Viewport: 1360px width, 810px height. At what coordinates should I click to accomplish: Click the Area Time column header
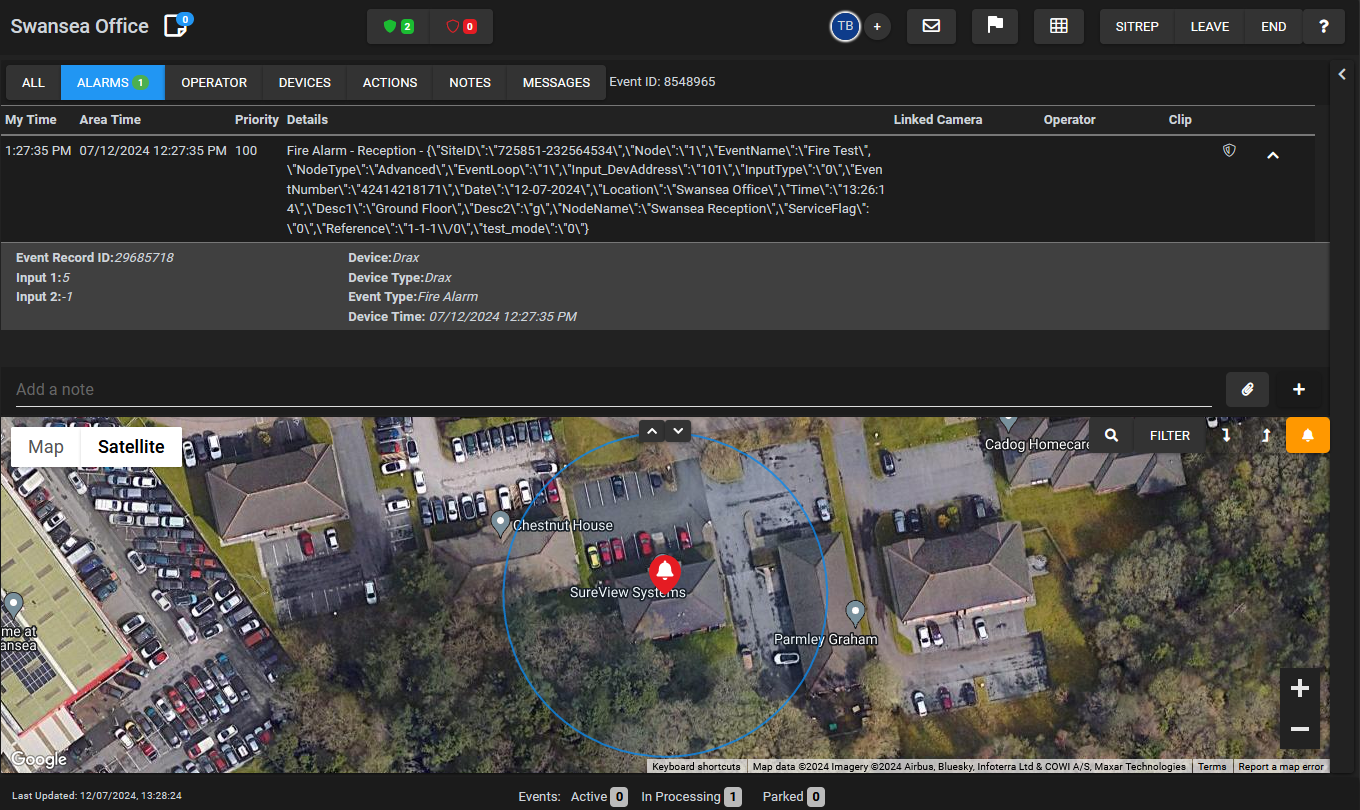[110, 119]
